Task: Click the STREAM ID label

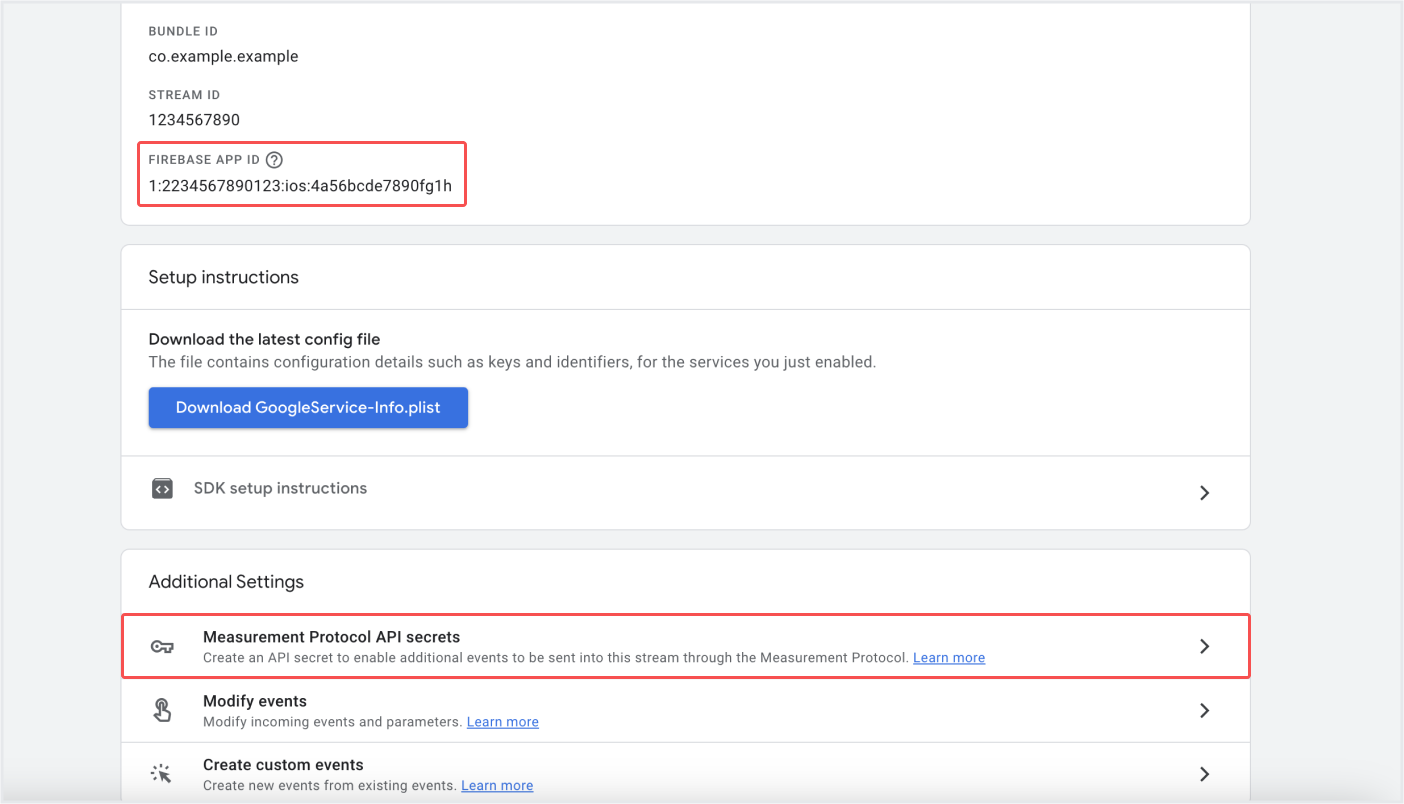Action: 184,95
